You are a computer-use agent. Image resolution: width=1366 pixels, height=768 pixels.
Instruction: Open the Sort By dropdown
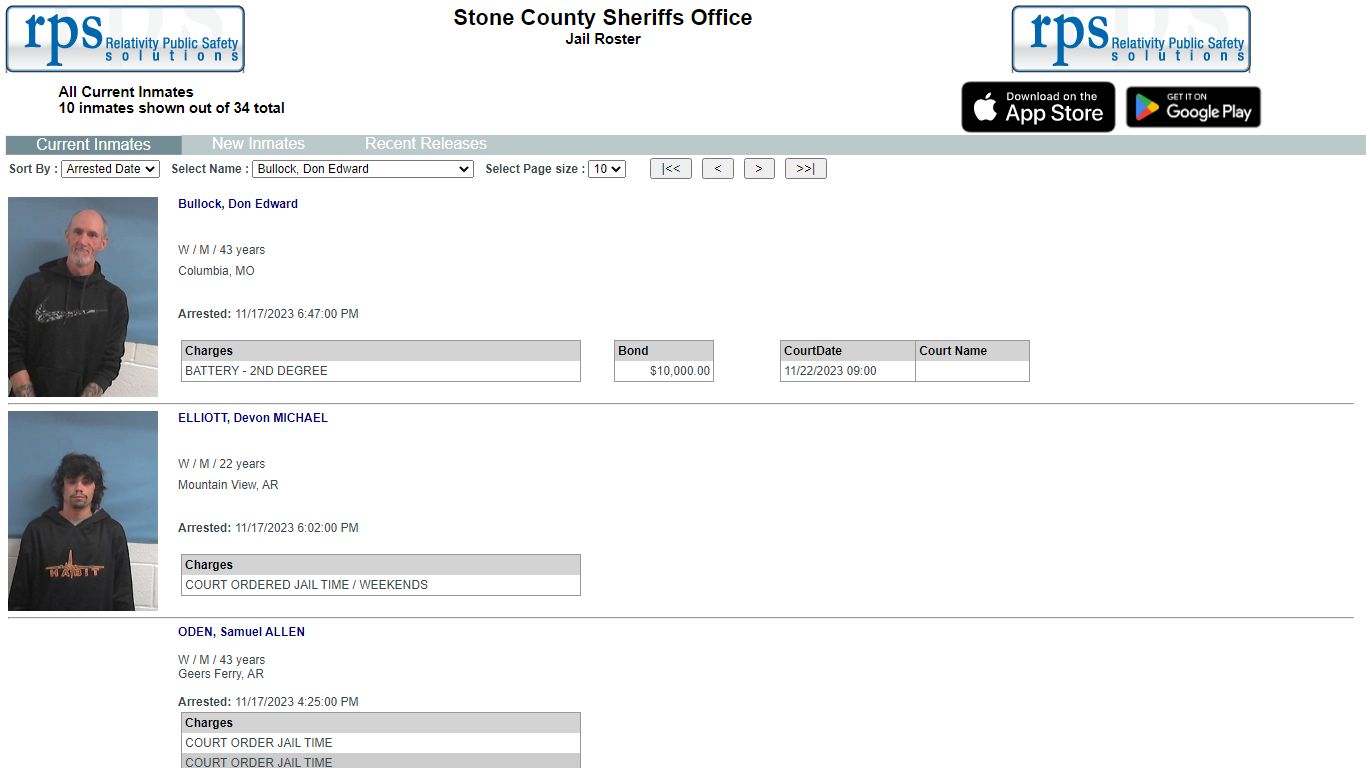[x=110, y=169]
